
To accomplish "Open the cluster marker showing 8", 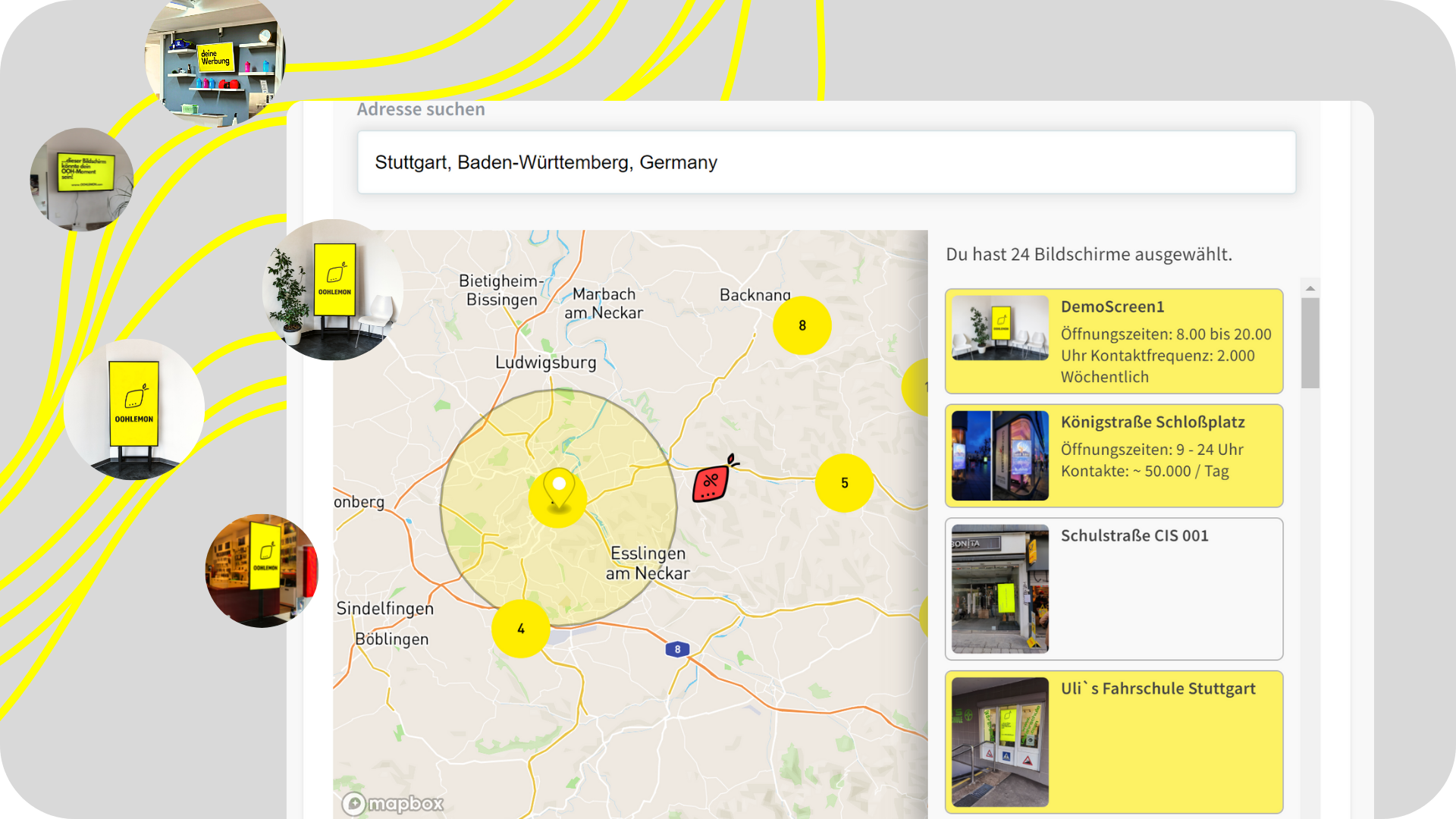I will (x=802, y=325).
